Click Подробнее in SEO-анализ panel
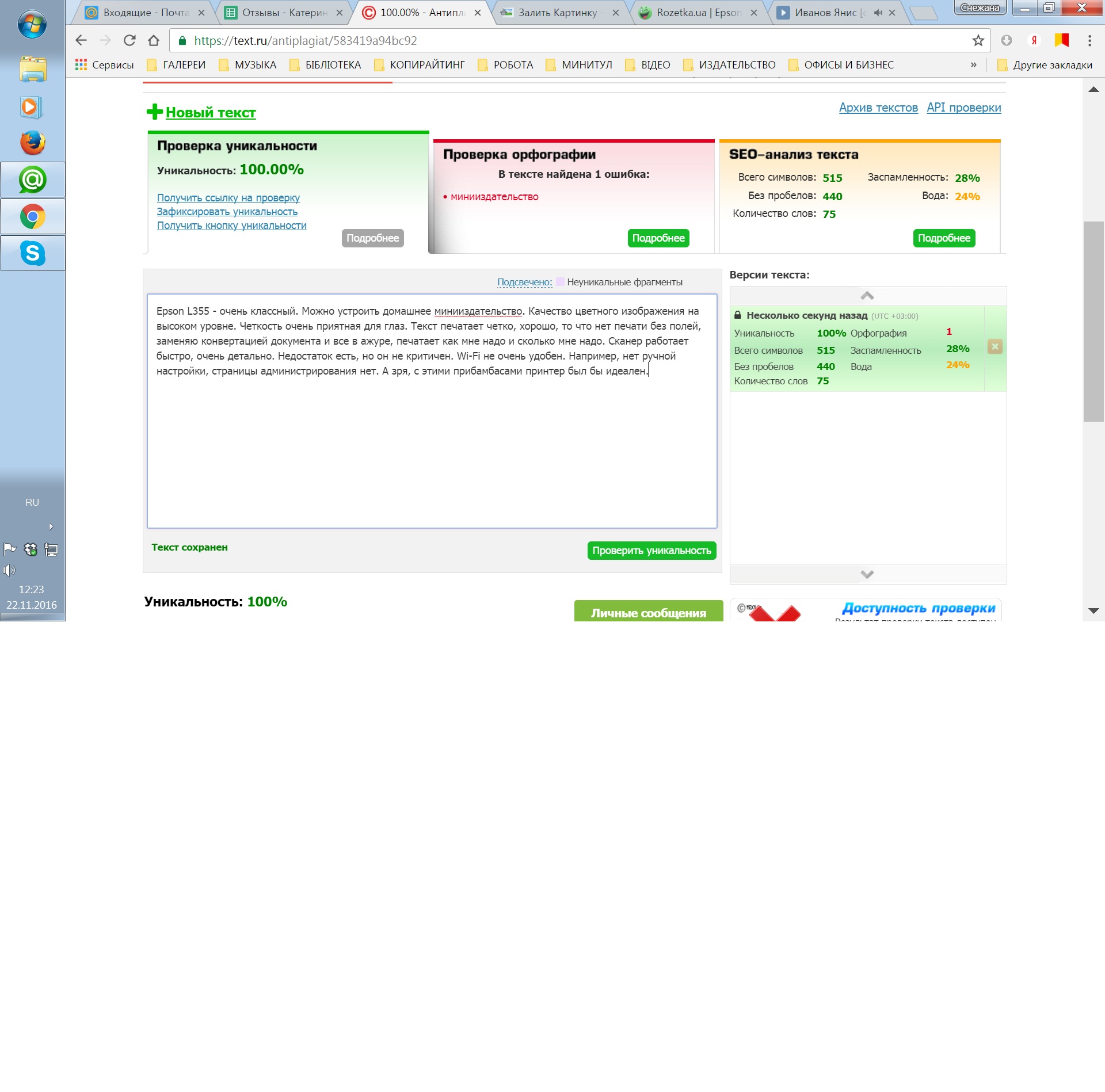 [x=944, y=238]
